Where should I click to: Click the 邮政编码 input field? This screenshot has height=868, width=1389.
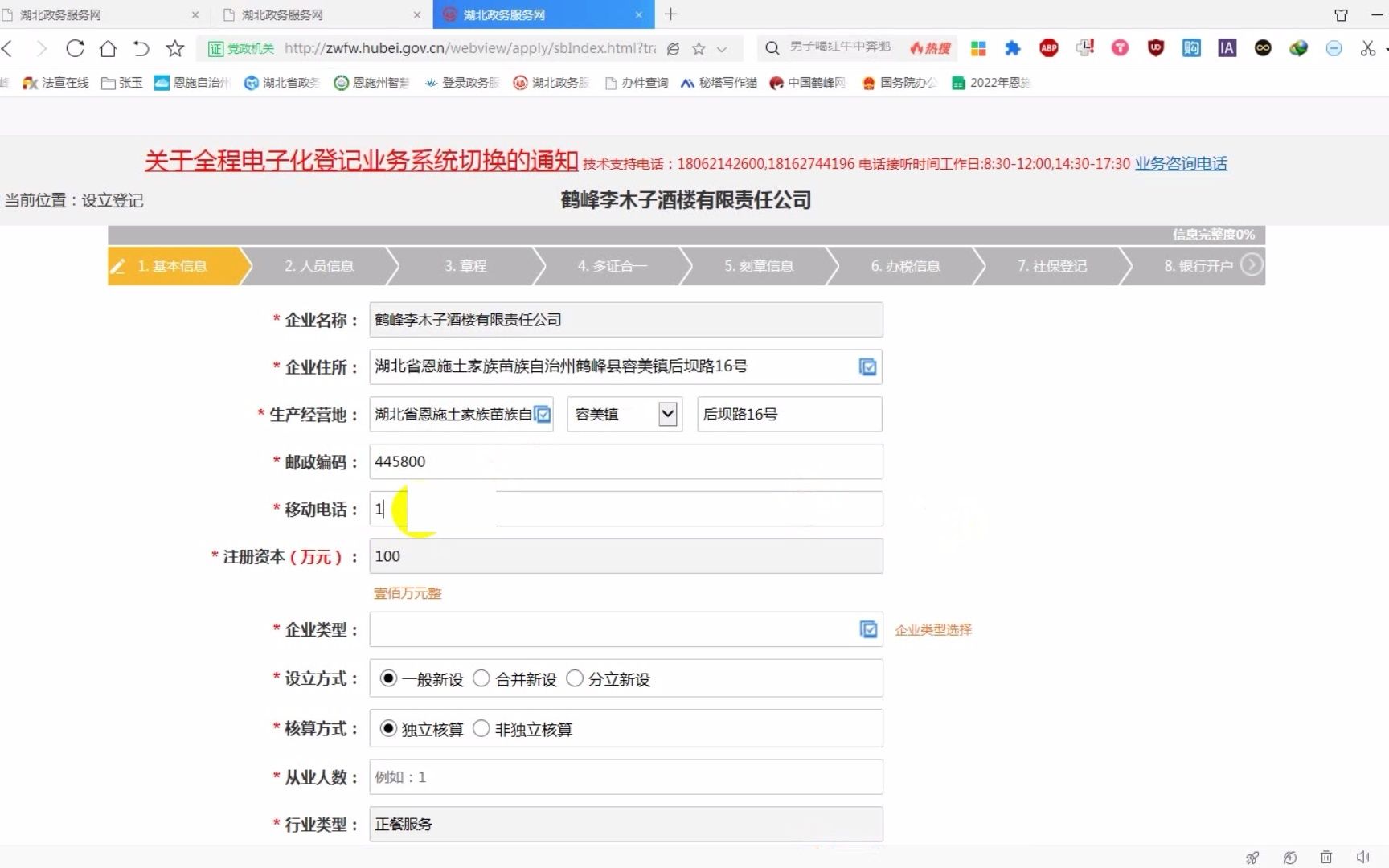click(x=626, y=461)
